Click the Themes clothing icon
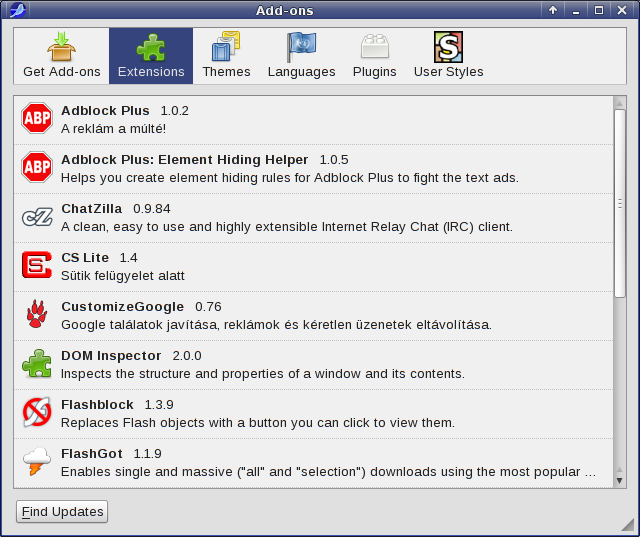640x537 pixels. coord(226,47)
